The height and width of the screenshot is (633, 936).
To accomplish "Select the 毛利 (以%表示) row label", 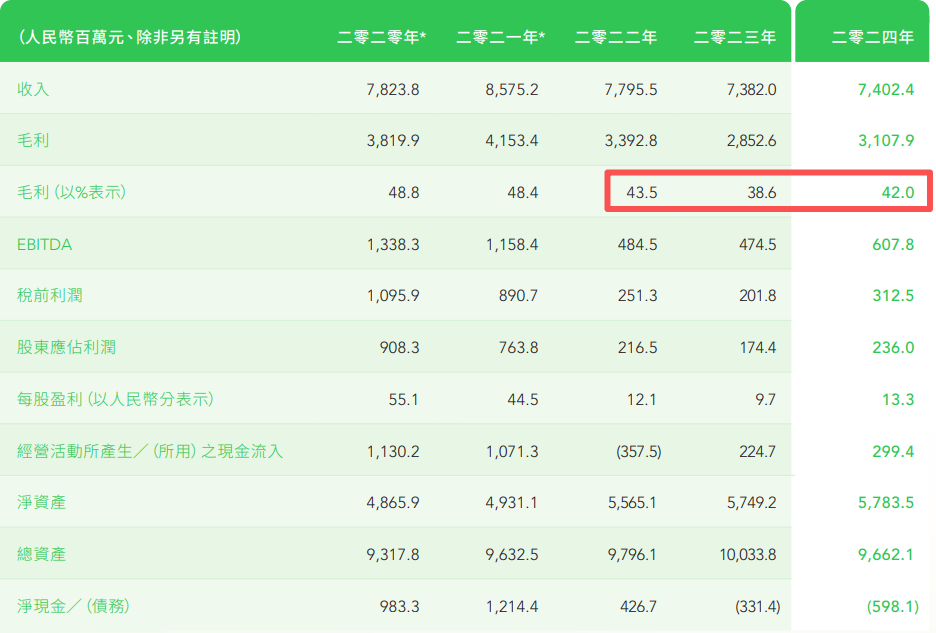I will tap(71, 192).
